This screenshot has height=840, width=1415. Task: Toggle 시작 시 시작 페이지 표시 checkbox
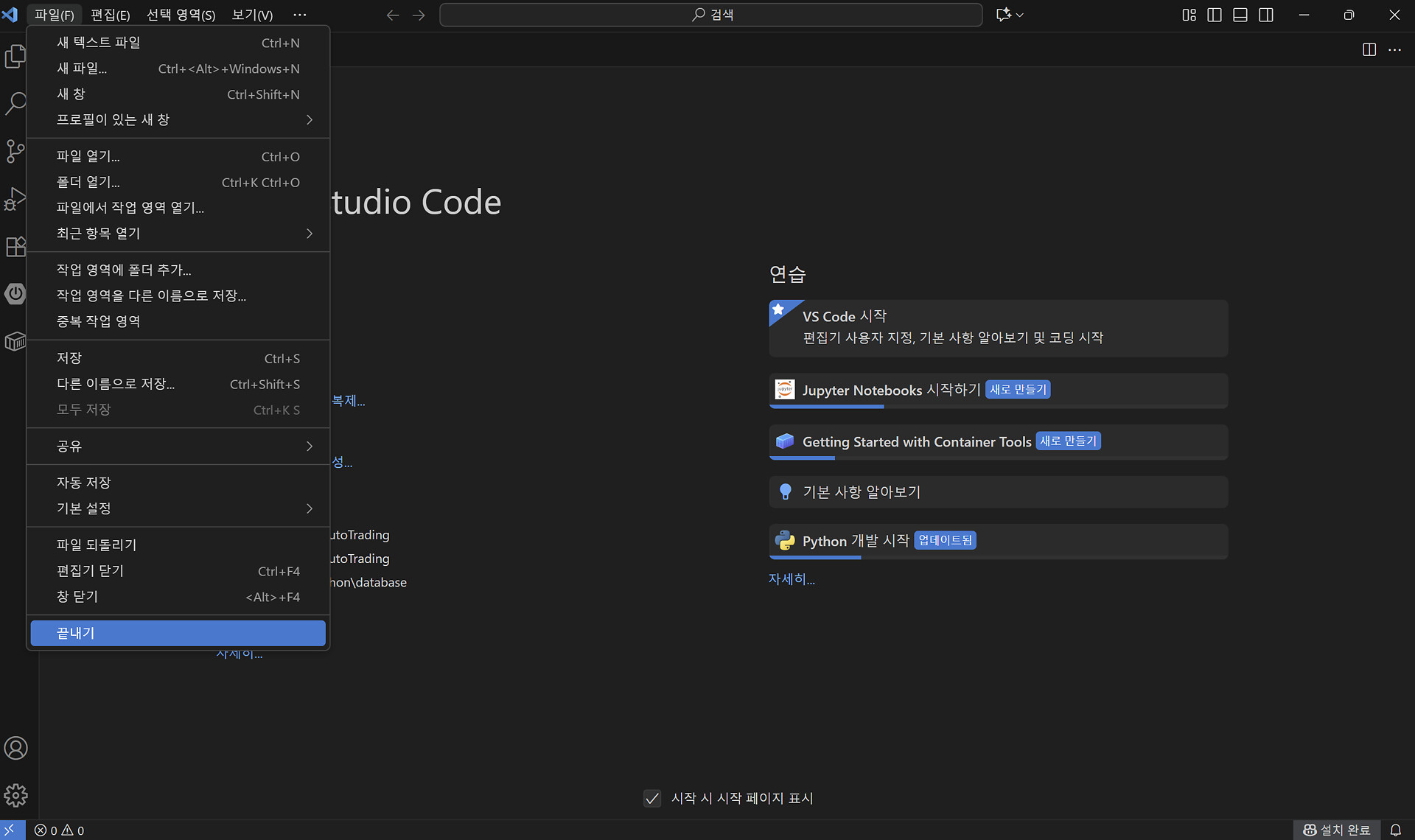tap(652, 798)
